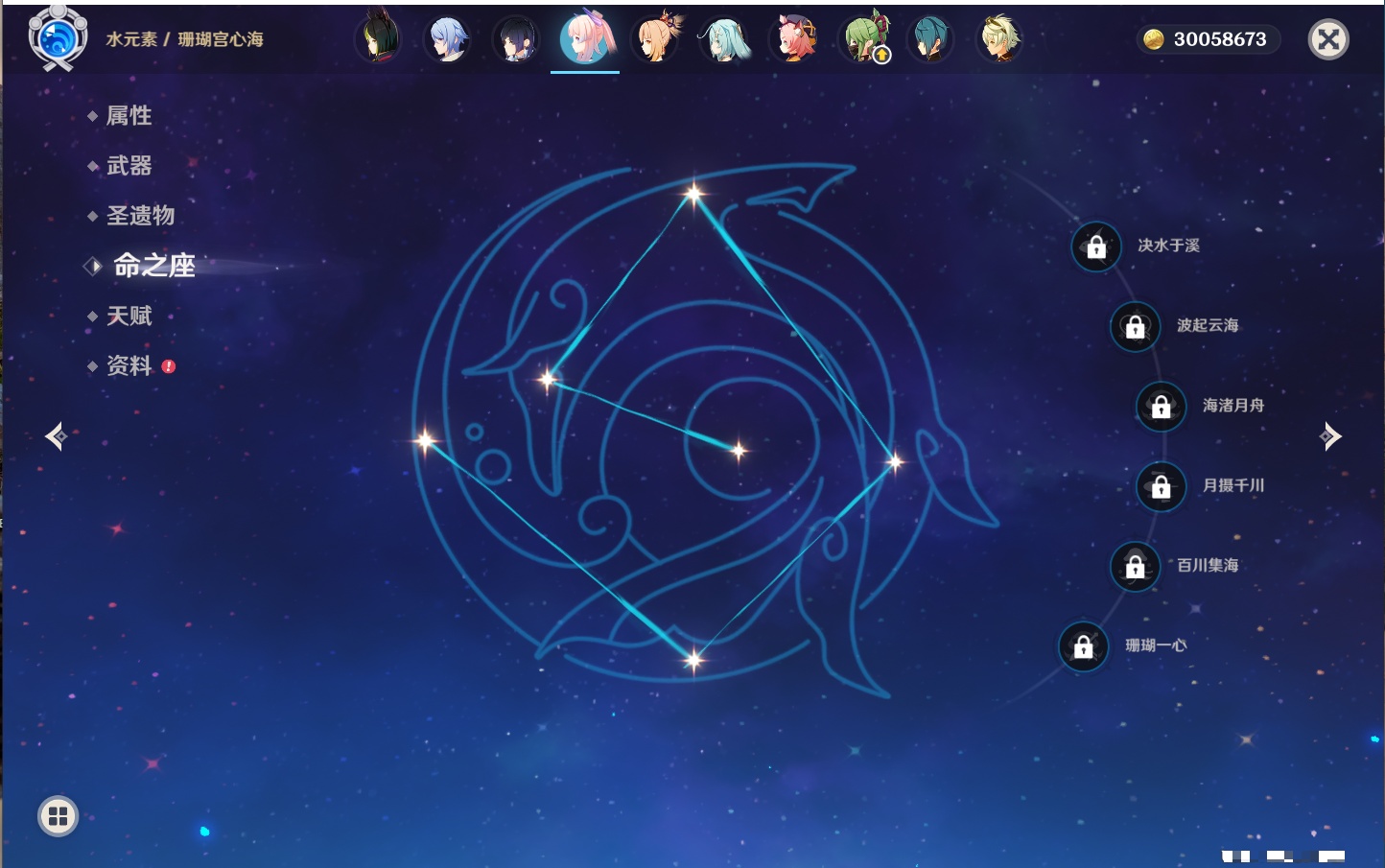This screenshot has height=868, width=1385.
Task: Select the star inside the central spiral
Action: (x=739, y=450)
